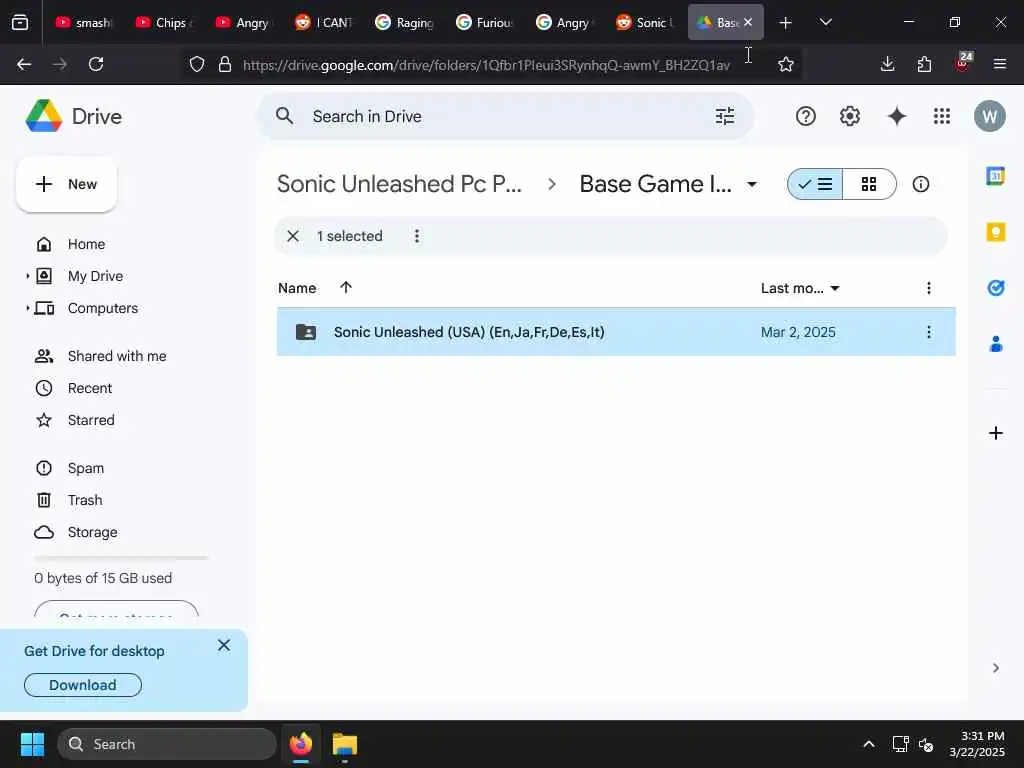
Task: Select Sonic Unleashed (USA) folder row
Action: click(x=616, y=332)
